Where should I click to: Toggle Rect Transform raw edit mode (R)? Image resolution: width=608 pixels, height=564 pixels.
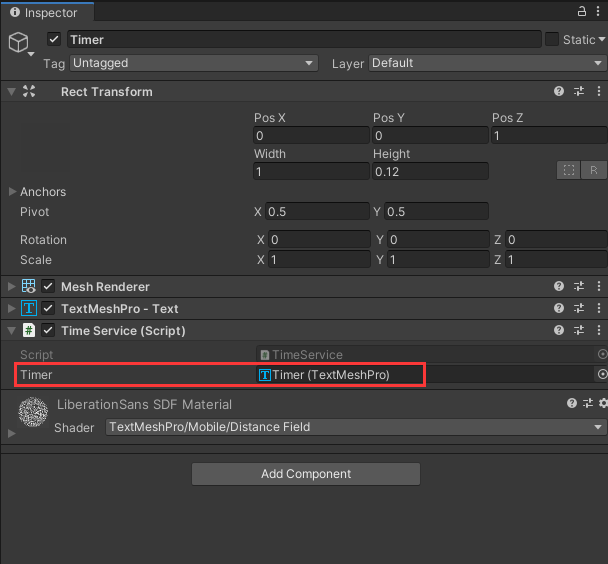(594, 170)
